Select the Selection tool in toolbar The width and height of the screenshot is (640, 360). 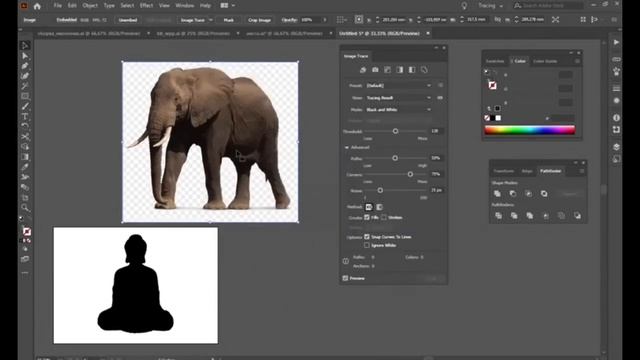tap(25, 45)
